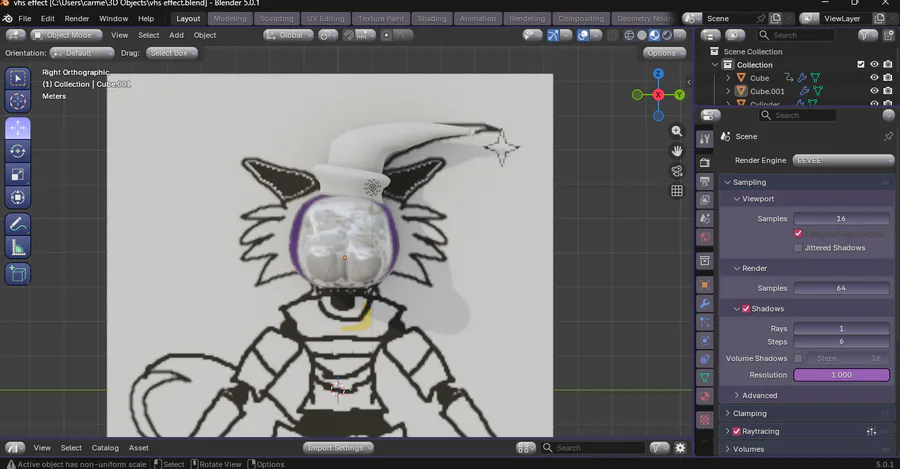This screenshot has width=900, height=469.
Task: Disable Cube.001 in renders via camera icon
Action: 888,91
